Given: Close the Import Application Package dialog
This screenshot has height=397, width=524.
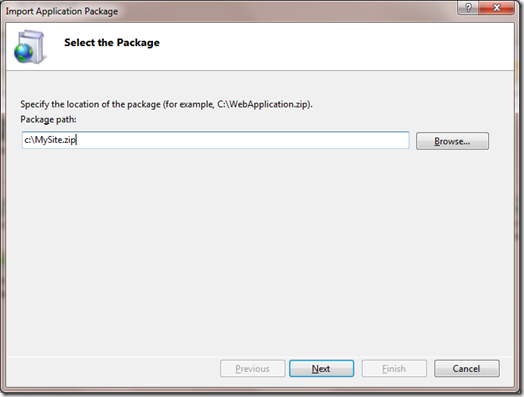Looking at the screenshot, I should tap(497, 7).
